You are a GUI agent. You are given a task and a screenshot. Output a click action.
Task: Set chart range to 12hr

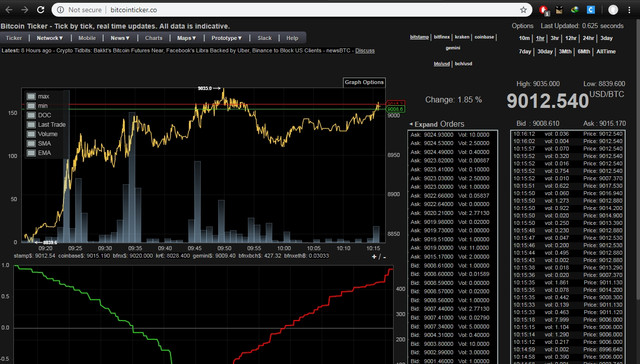571,38
